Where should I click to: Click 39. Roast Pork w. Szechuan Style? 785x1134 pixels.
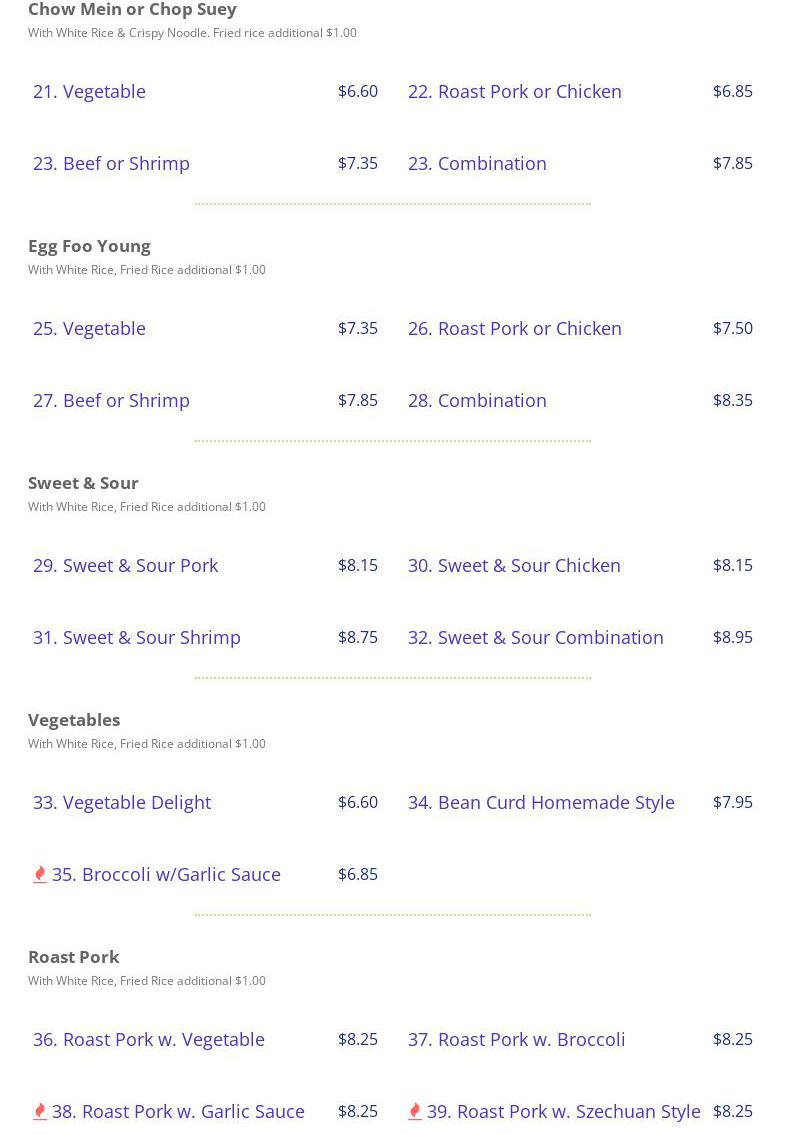563,1111
